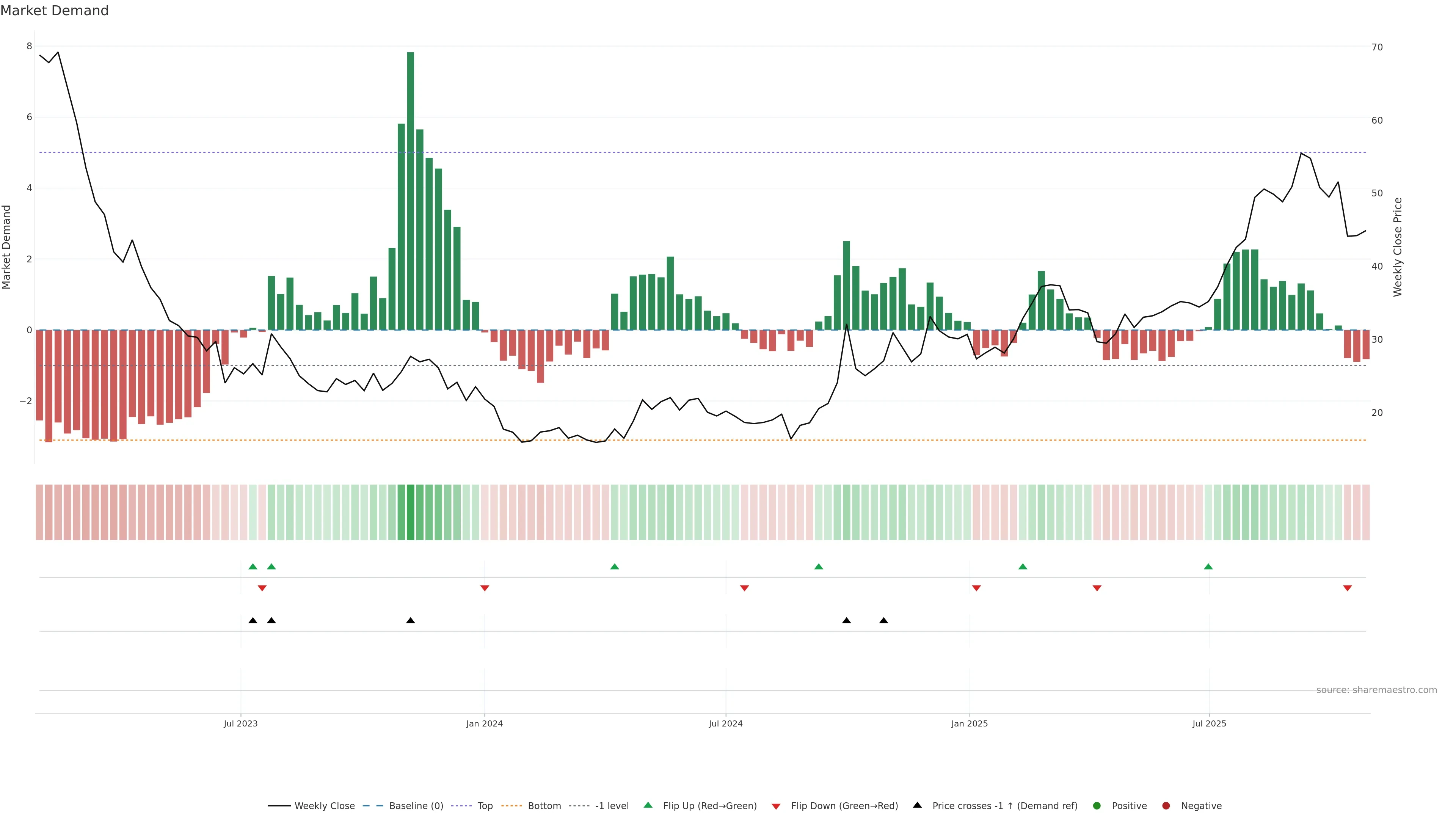Click the Weekly Close Price axis title
The height and width of the screenshot is (819, 1456).
(1397, 247)
